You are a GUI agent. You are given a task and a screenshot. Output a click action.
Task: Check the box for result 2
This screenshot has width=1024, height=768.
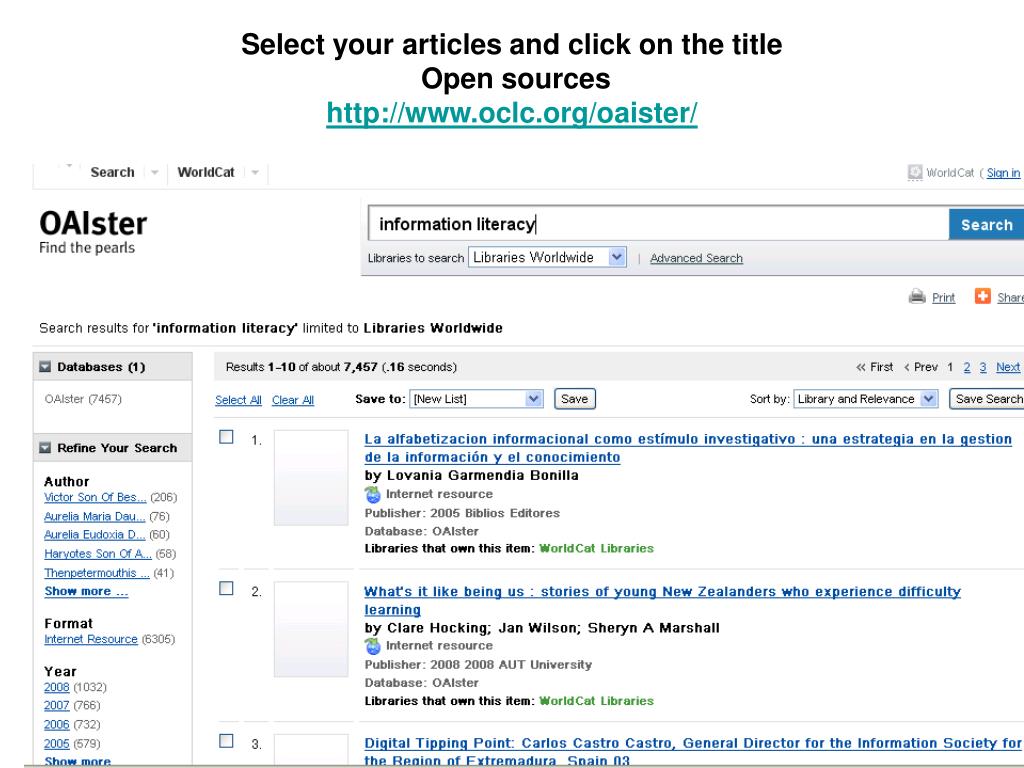(x=226, y=588)
